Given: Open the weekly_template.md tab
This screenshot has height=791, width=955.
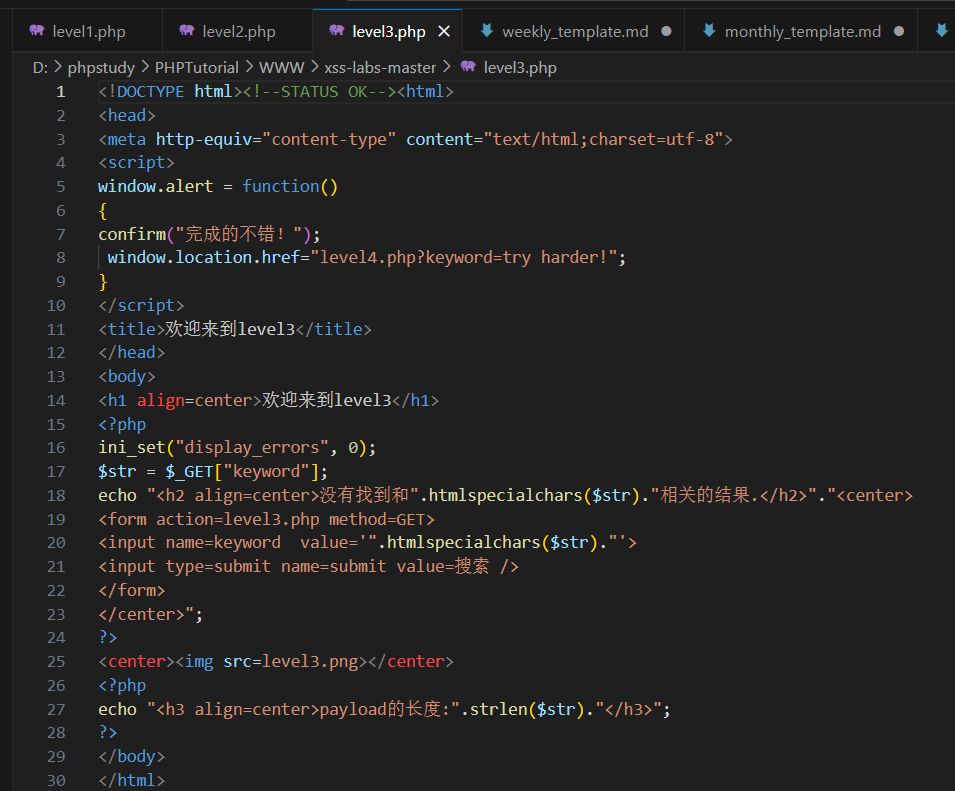Looking at the screenshot, I should pyautogui.click(x=575, y=31).
